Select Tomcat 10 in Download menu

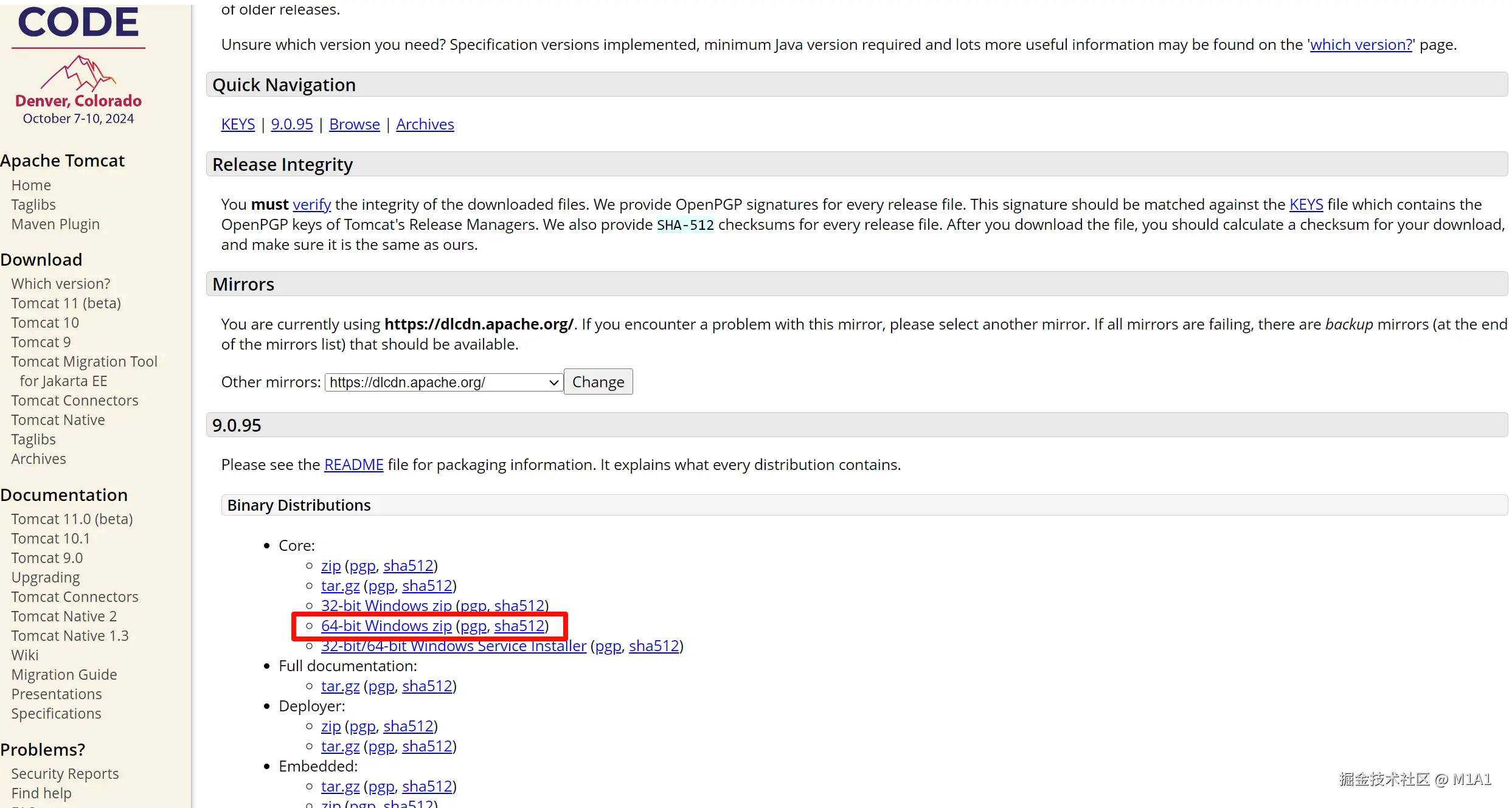pyautogui.click(x=45, y=322)
